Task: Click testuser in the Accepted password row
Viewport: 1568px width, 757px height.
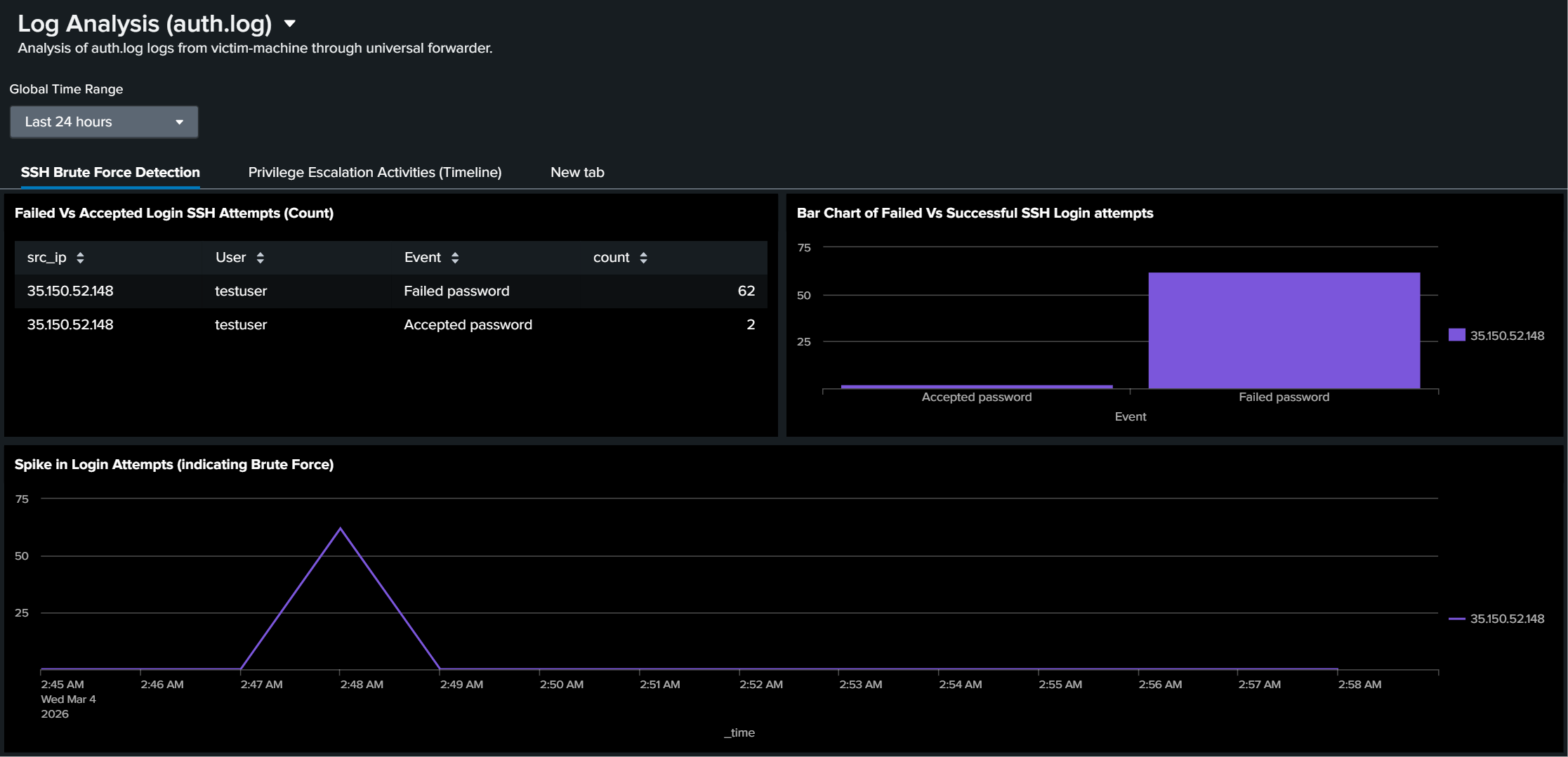Action: (241, 324)
